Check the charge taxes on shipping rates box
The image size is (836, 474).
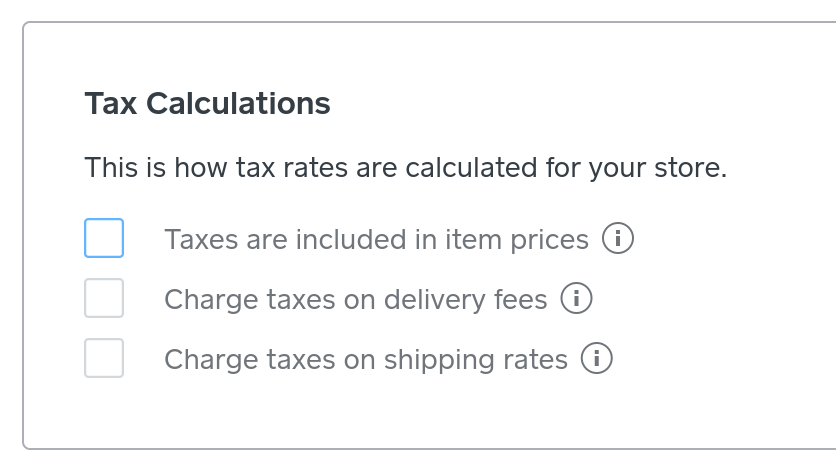click(x=104, y=358)
